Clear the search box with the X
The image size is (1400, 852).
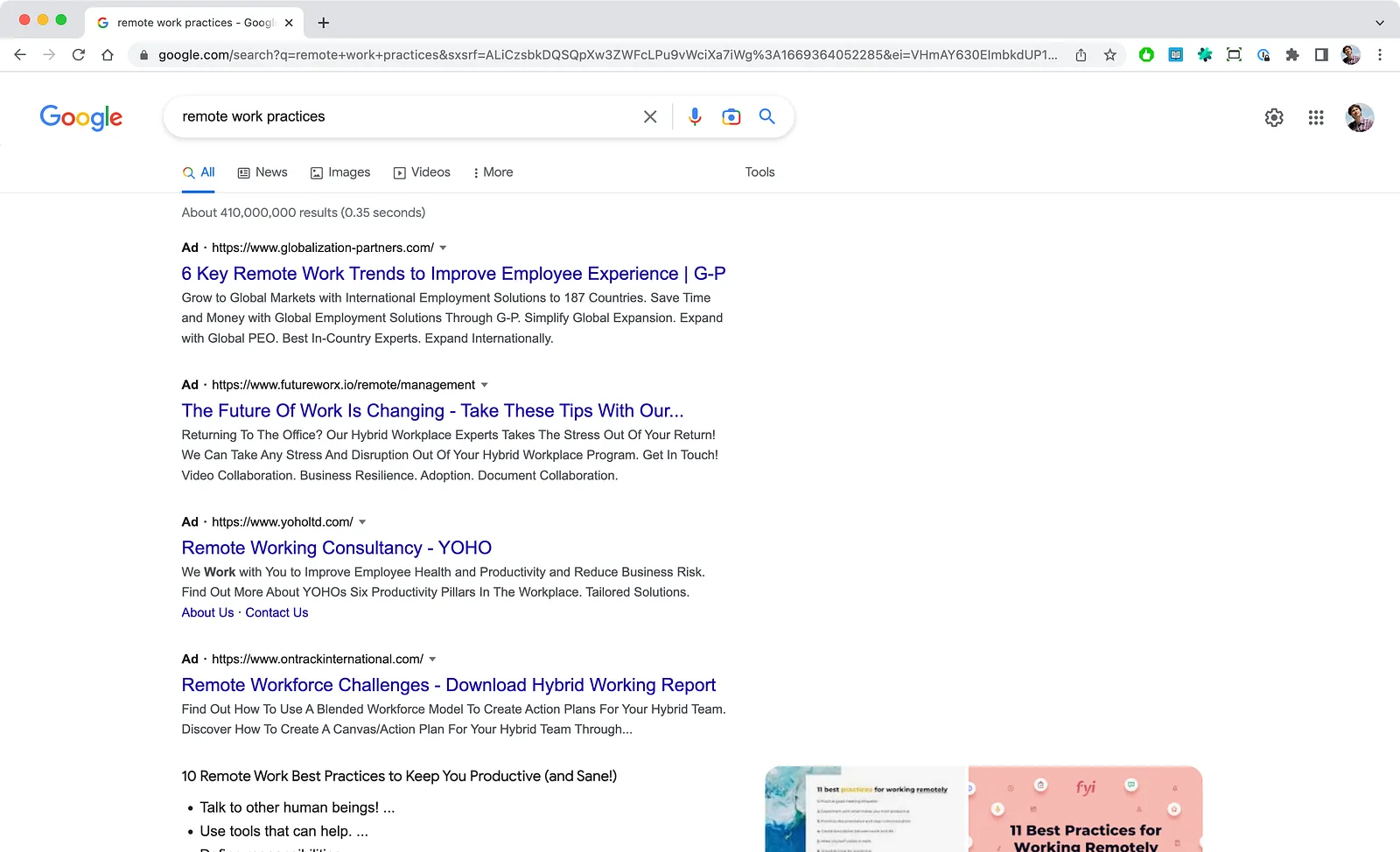click(650, 116)
